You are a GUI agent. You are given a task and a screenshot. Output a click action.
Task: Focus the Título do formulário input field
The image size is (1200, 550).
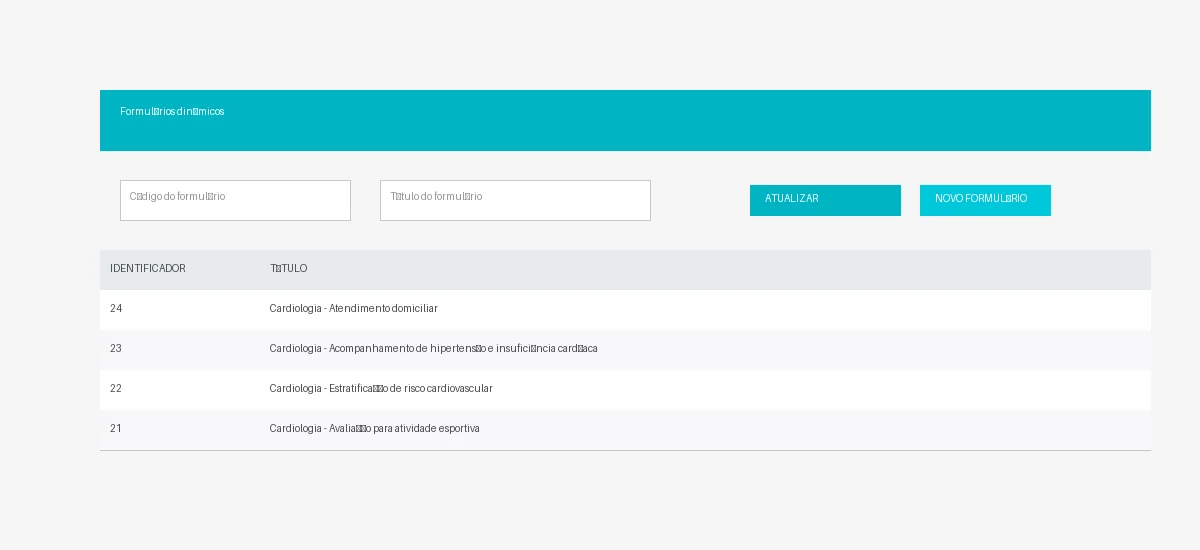point(515,200)
